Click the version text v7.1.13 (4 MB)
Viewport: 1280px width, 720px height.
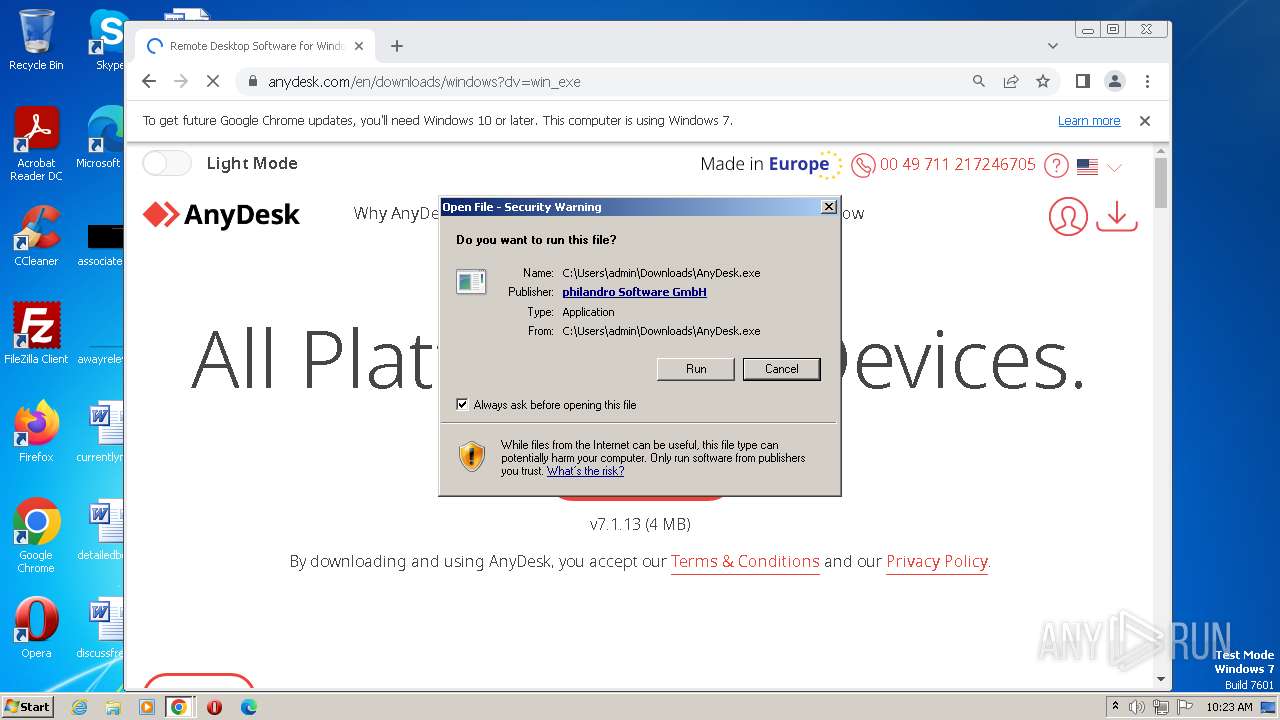click(x=640, y=524)
